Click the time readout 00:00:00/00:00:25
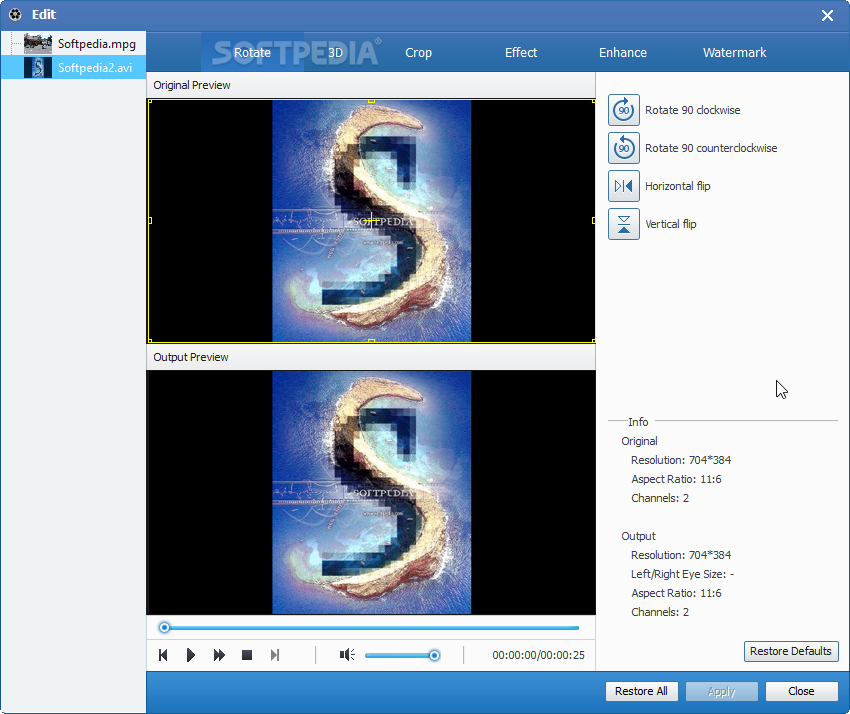The width and height of the screenshot is (850, 714). pyautogui.click(x=538, y=655)
